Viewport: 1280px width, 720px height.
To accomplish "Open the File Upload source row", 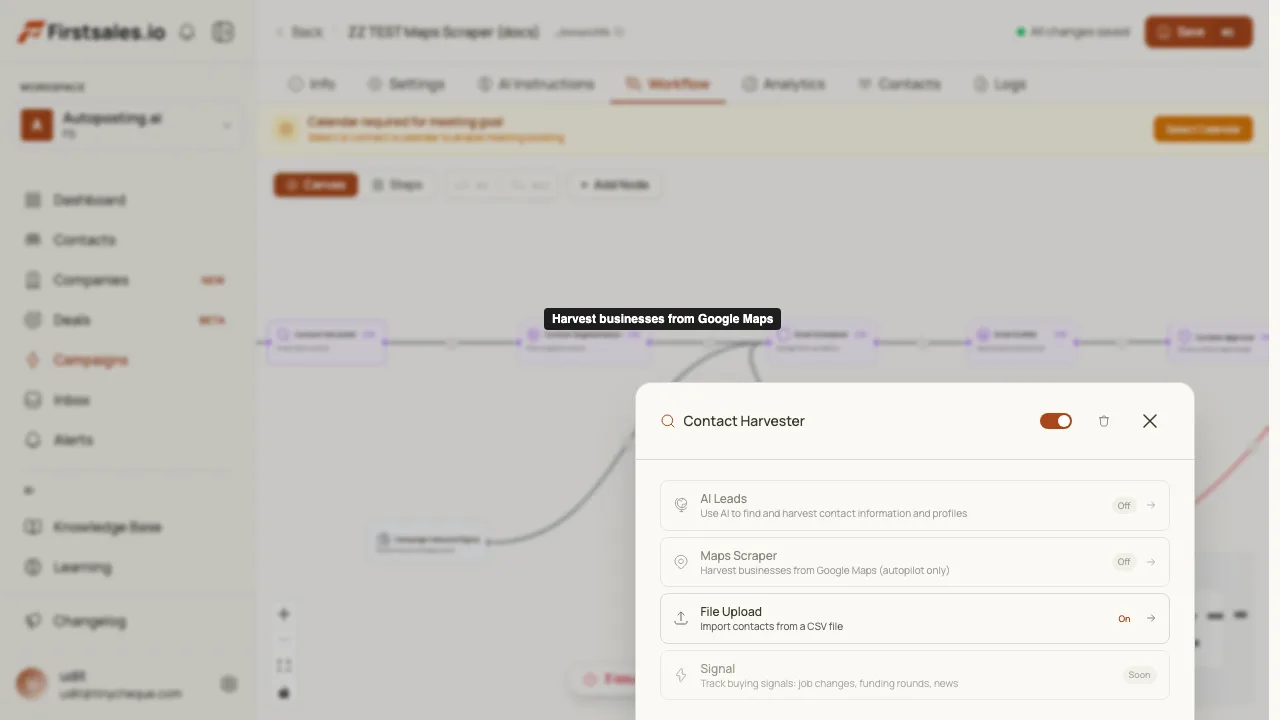I will 915,618.
